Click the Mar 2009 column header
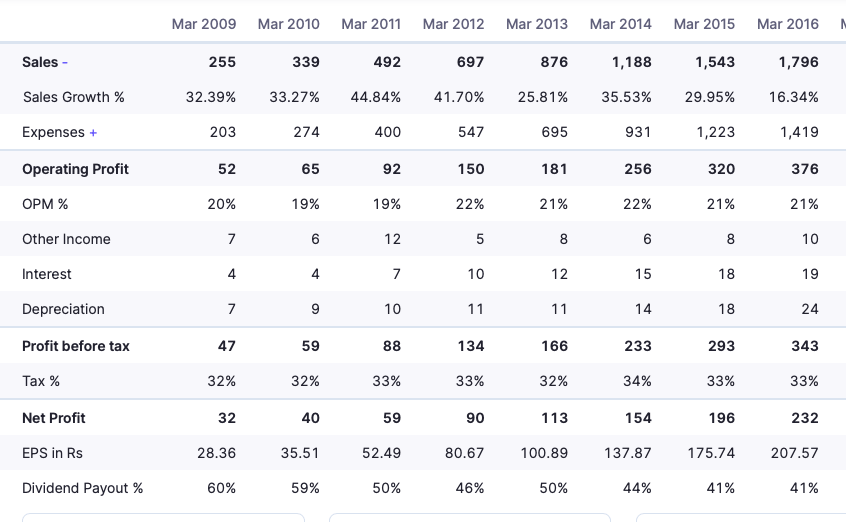Viewport: 846px width, 522px height. pos(204,24)
